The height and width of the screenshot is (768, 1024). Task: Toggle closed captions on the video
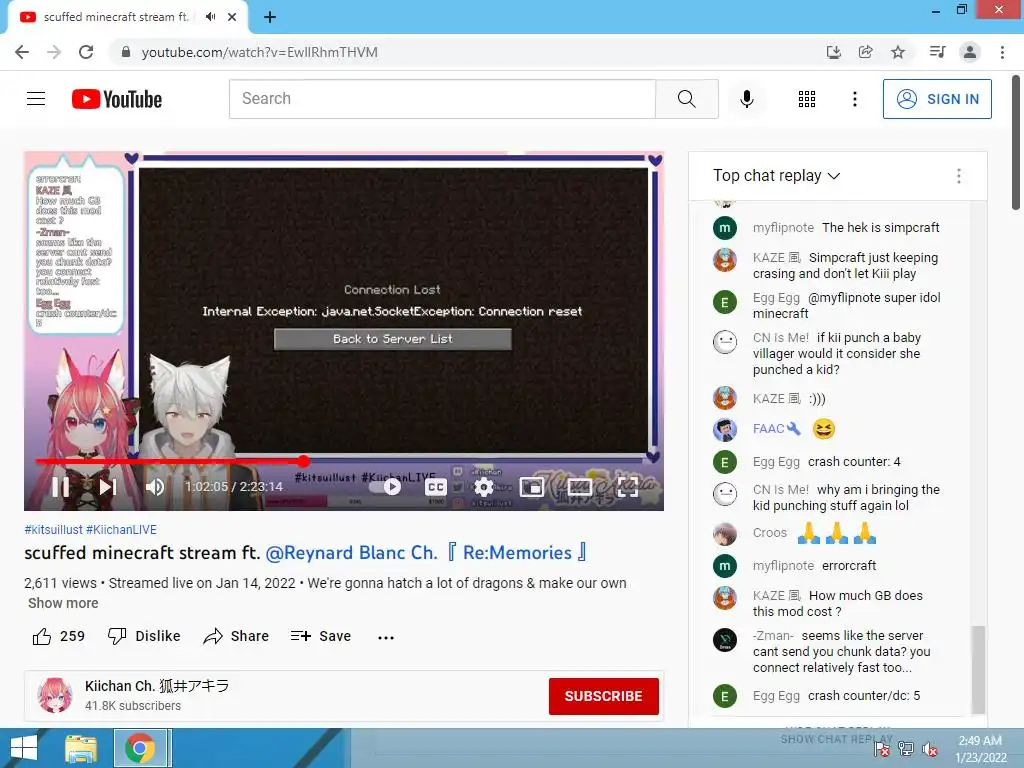pyautogui.click(x=436, y=487)
